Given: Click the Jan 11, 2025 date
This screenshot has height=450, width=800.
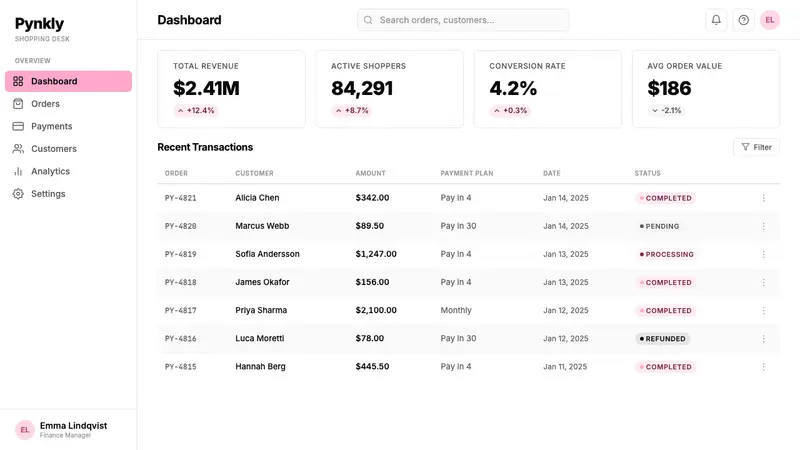Looking at the screenshot, I should point(565,366).
